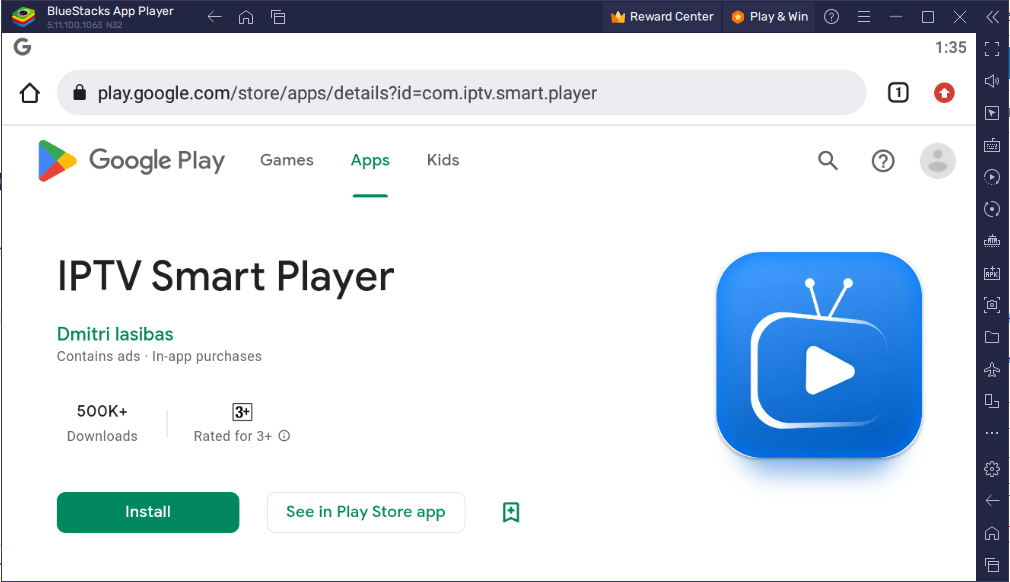Open the browser tab switcher showing 1
This screenshot has height=582, width=1010.
tap(898, 93)
